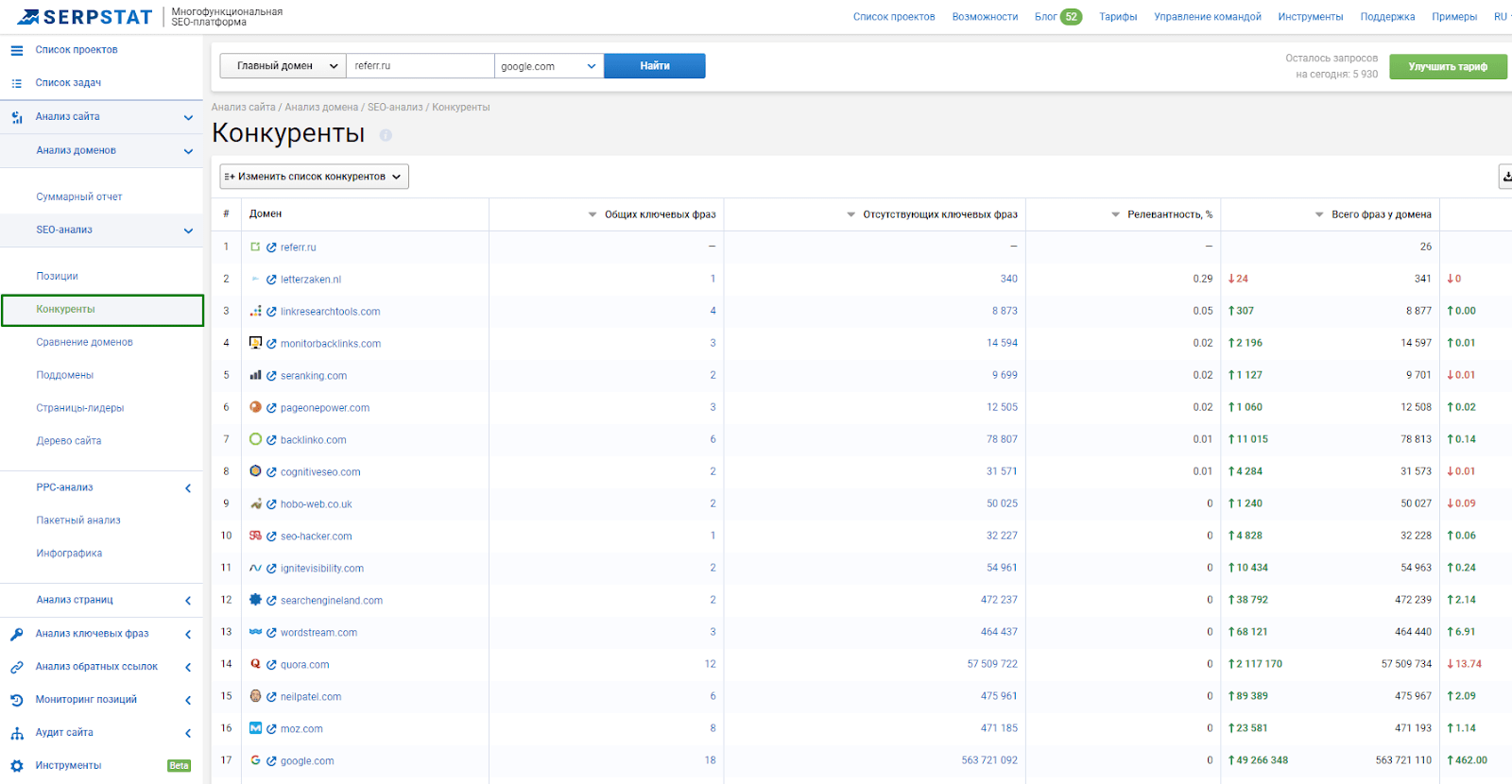Open Тарифы in top navigation

1118,17
